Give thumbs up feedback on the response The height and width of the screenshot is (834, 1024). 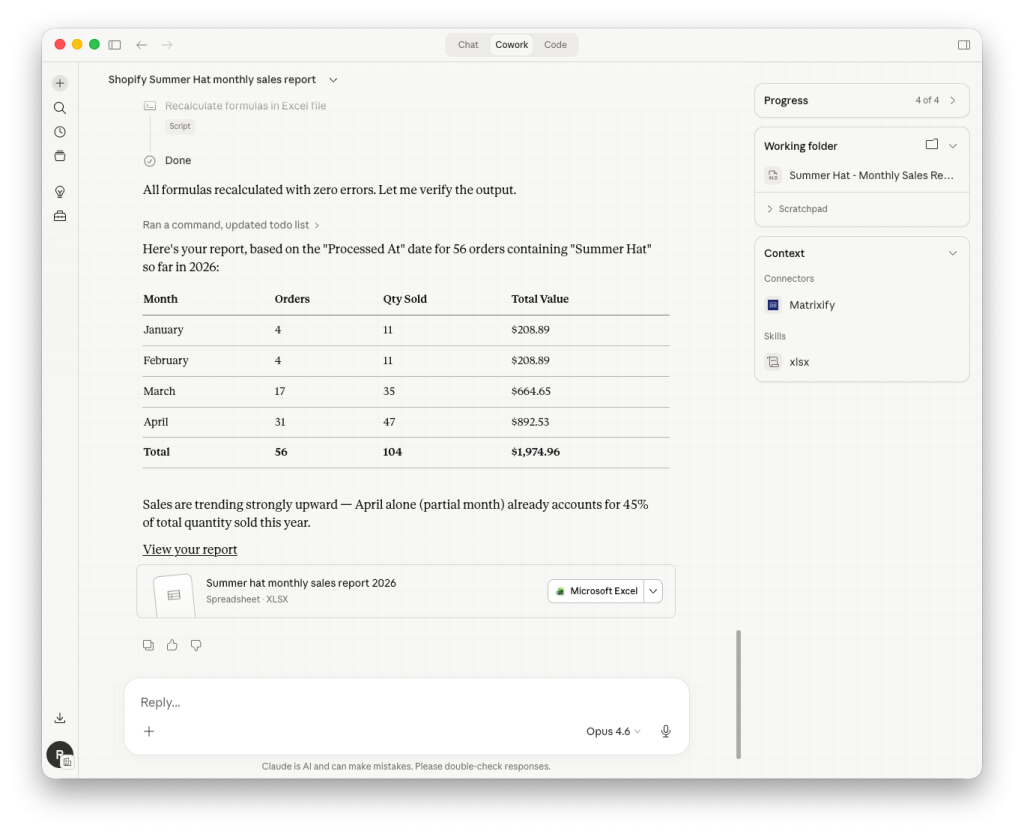[x=171, y=645]
